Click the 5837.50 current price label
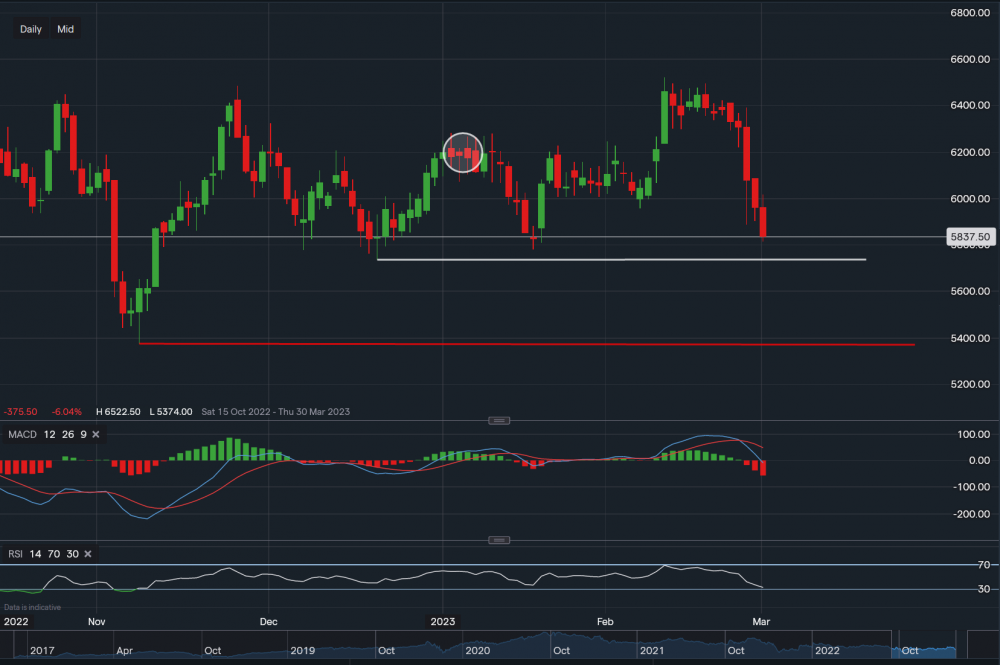Screen dimensions: 1000x665 971,237
